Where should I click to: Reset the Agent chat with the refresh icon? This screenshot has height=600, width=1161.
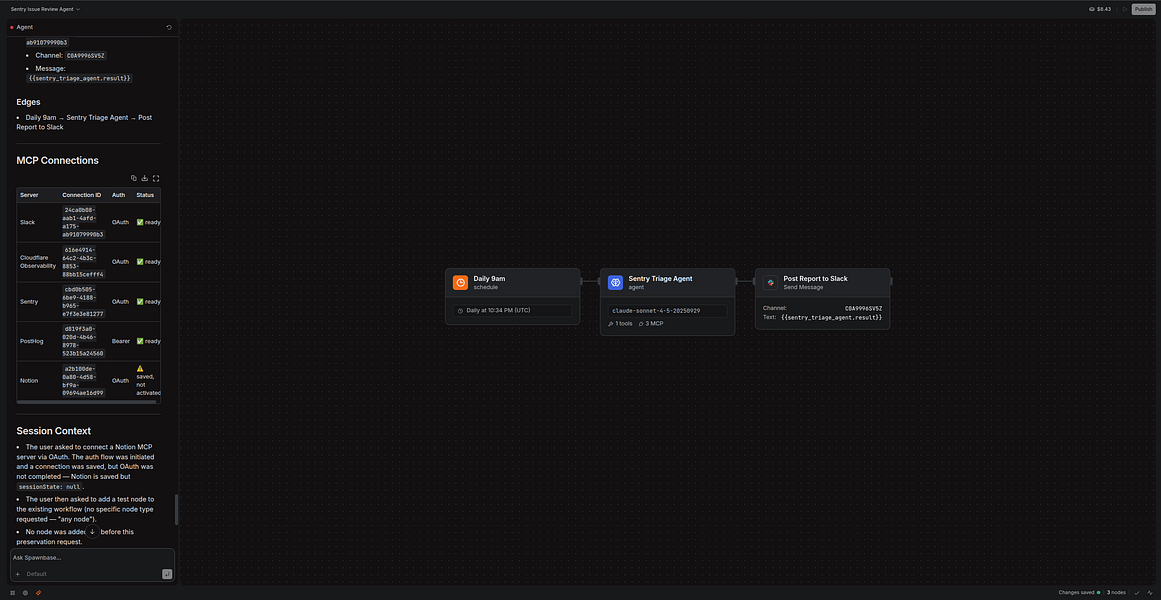coord(169,27)
